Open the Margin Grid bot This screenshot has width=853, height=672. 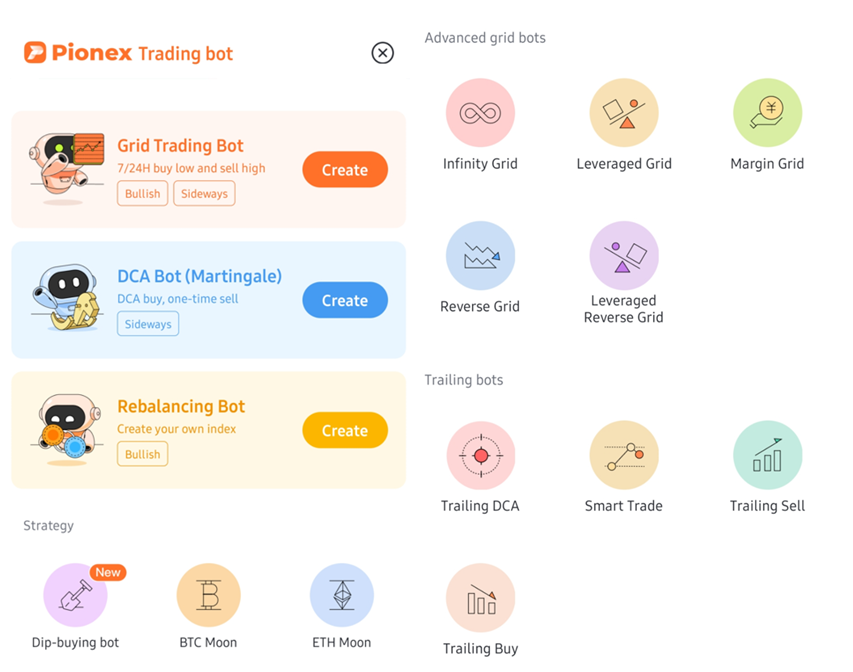click(767, 113)
